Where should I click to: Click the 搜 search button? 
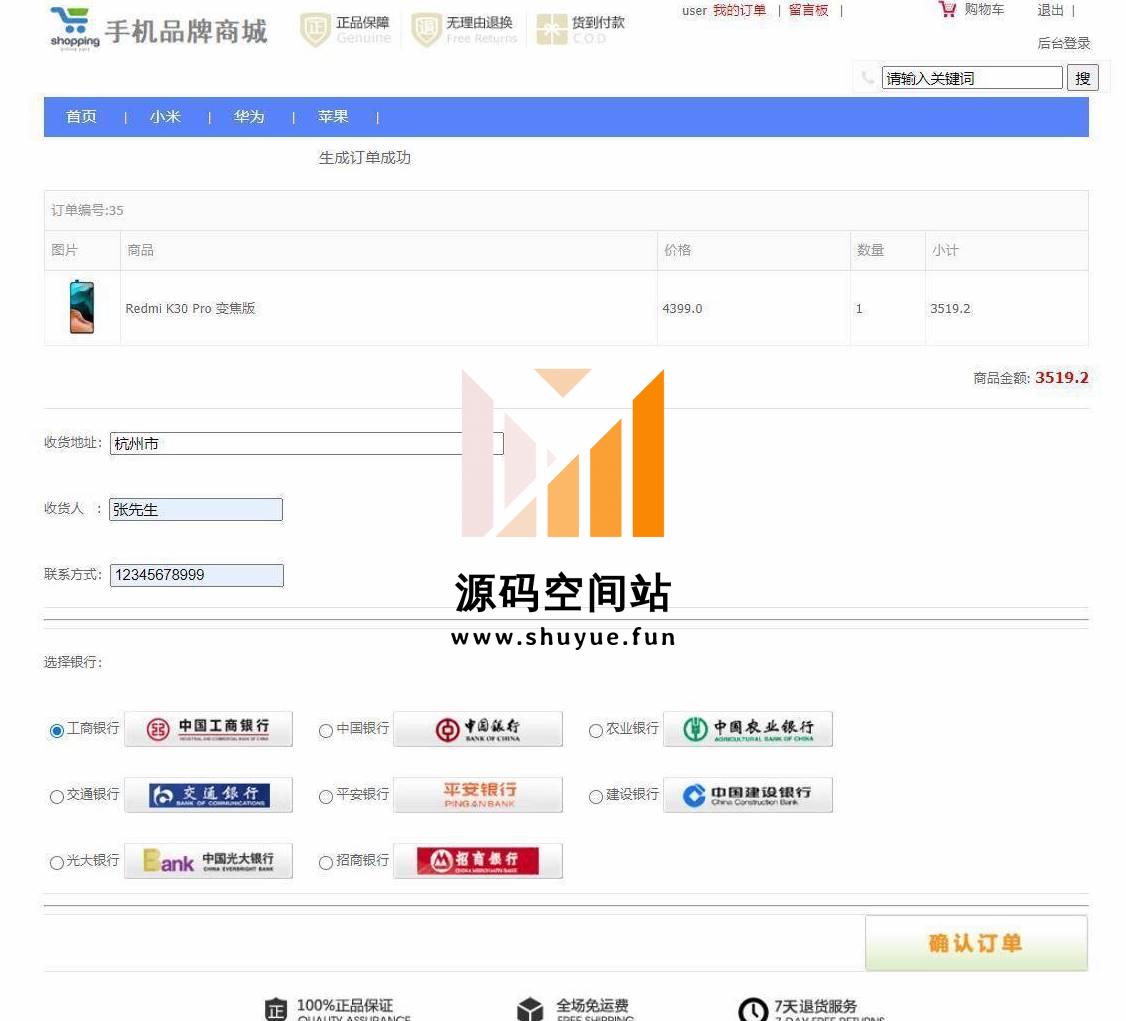(x=1083, y=78)
